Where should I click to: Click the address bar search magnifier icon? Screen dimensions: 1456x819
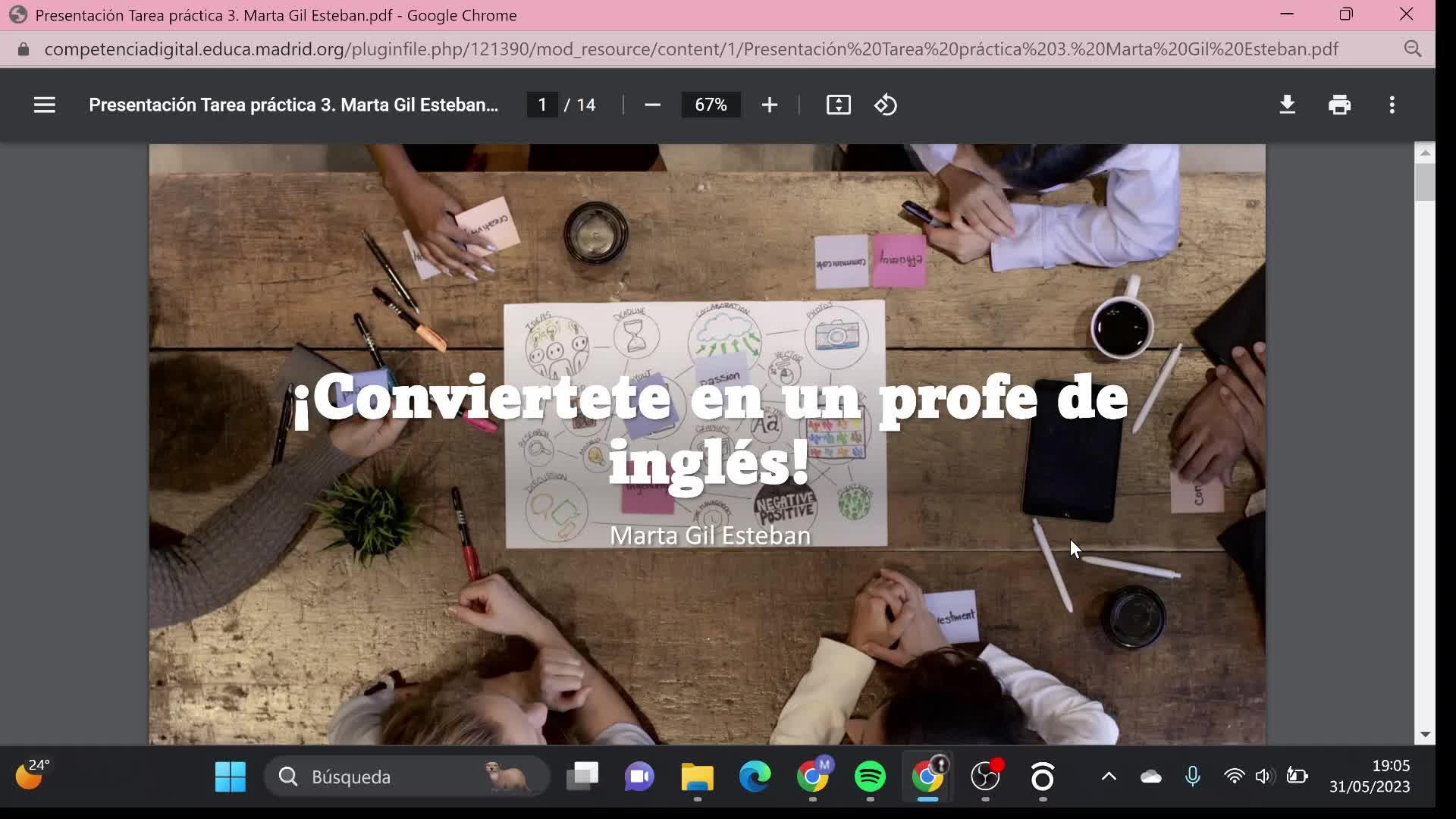(1412, 49)
